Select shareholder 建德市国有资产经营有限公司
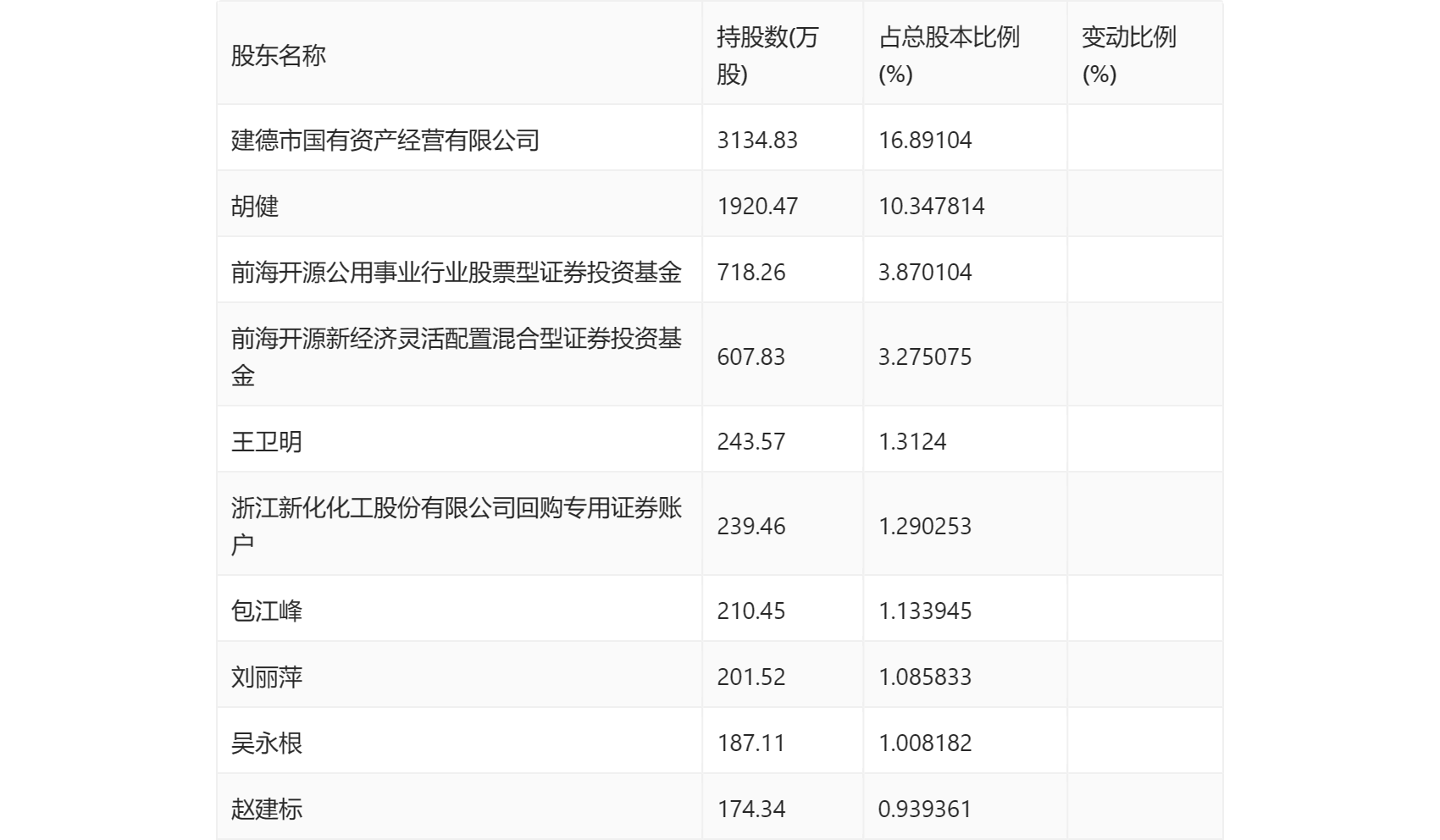1440x840 pixels. pyautogui.click(x=385, y=140)
